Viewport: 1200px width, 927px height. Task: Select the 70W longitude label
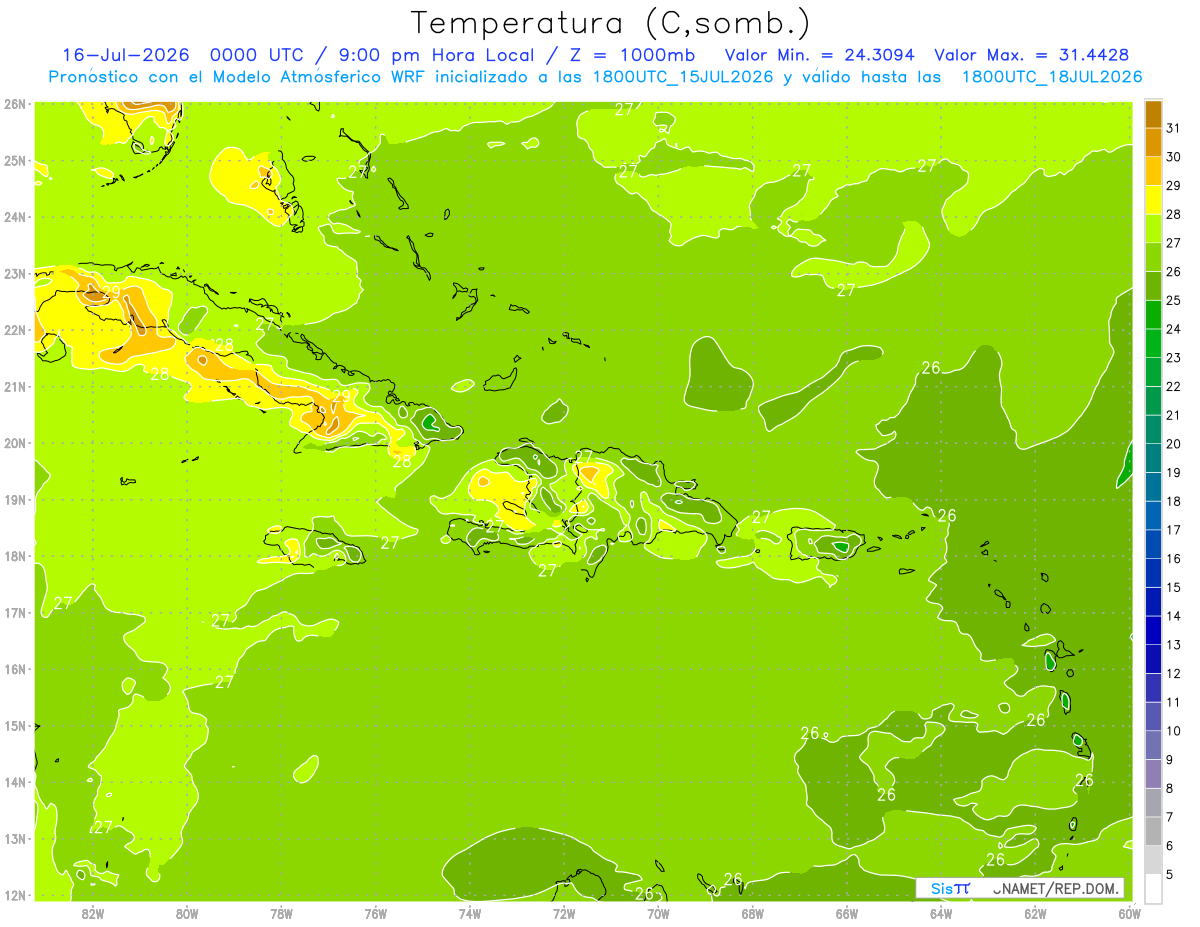(x=658, y=913)
